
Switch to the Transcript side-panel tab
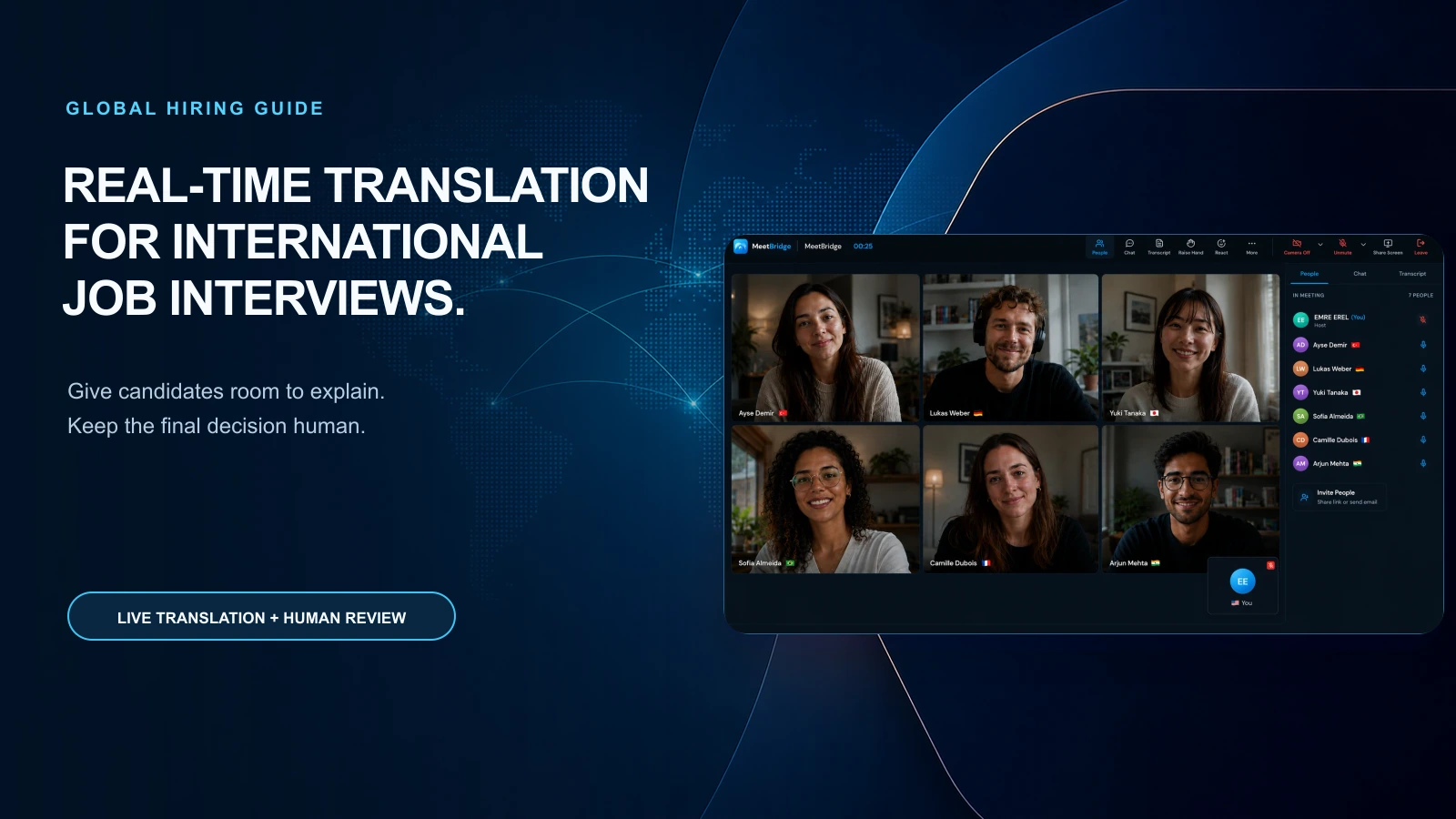point(1412,274)
